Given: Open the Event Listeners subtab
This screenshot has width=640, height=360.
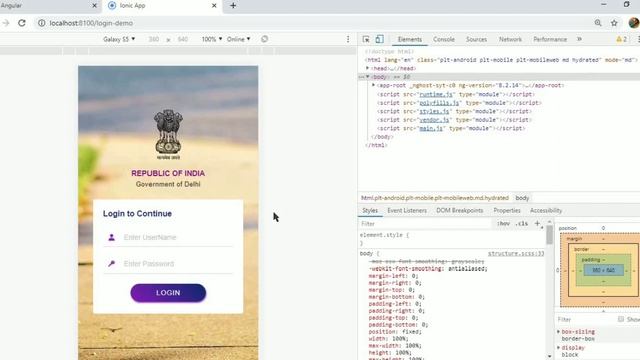Looking at the screenshot, I should (x=407, y=211).
